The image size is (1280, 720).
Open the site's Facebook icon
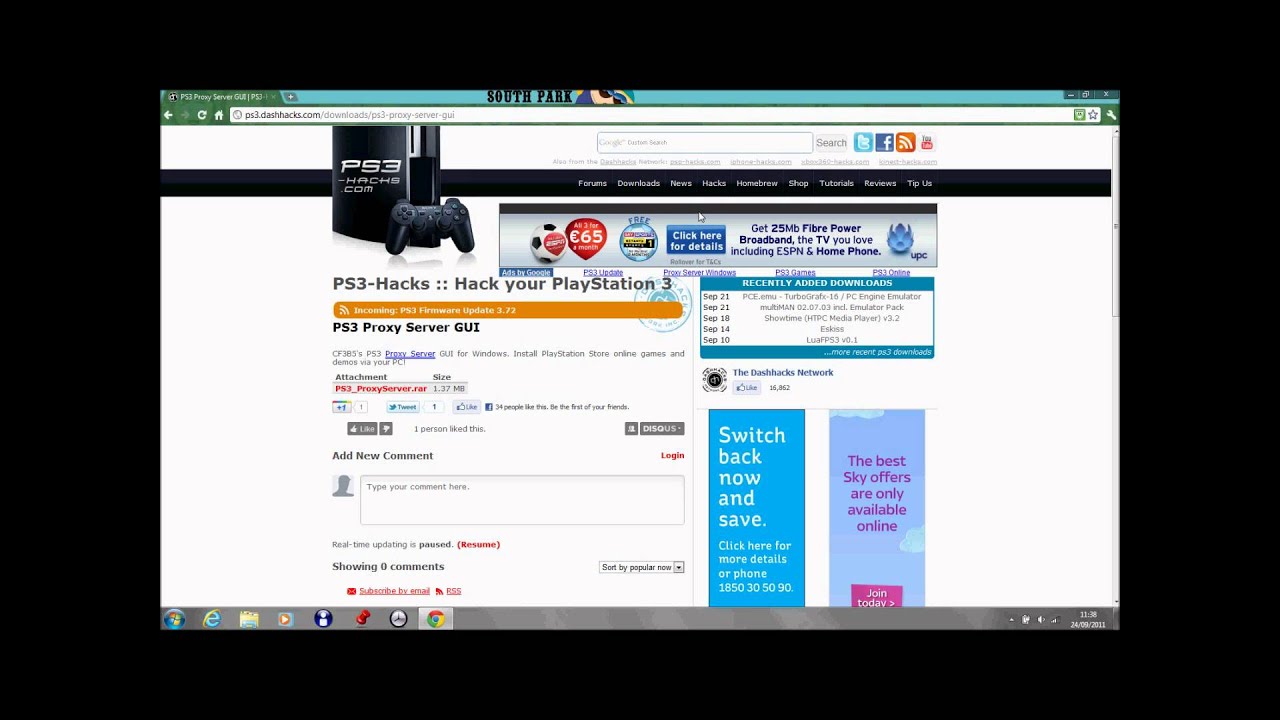pyautogui.click(x=884, y=143)
